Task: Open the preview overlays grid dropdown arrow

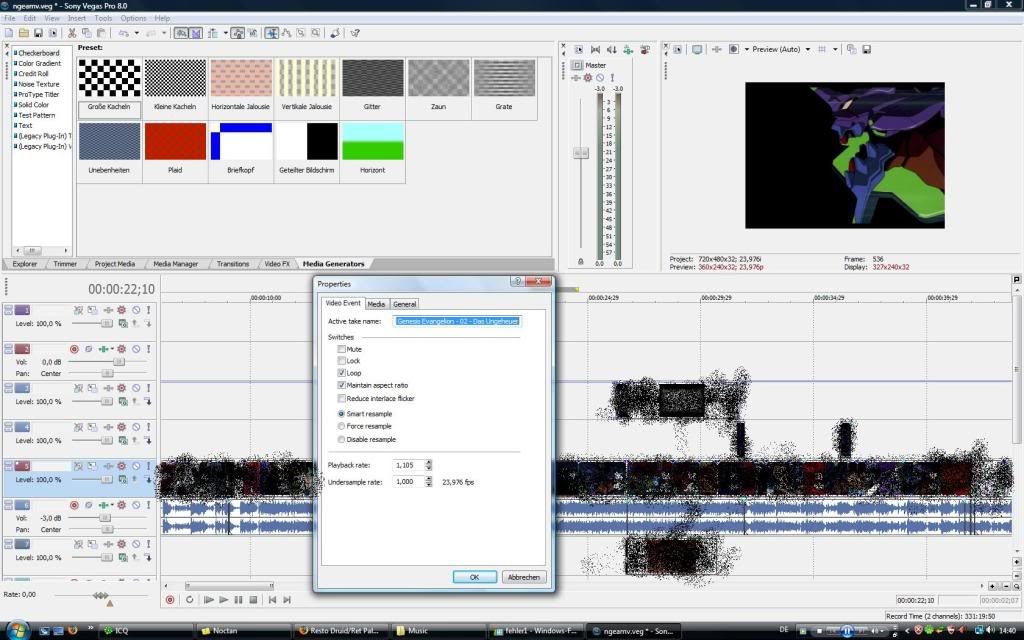Action: click(x=835, y=49)
